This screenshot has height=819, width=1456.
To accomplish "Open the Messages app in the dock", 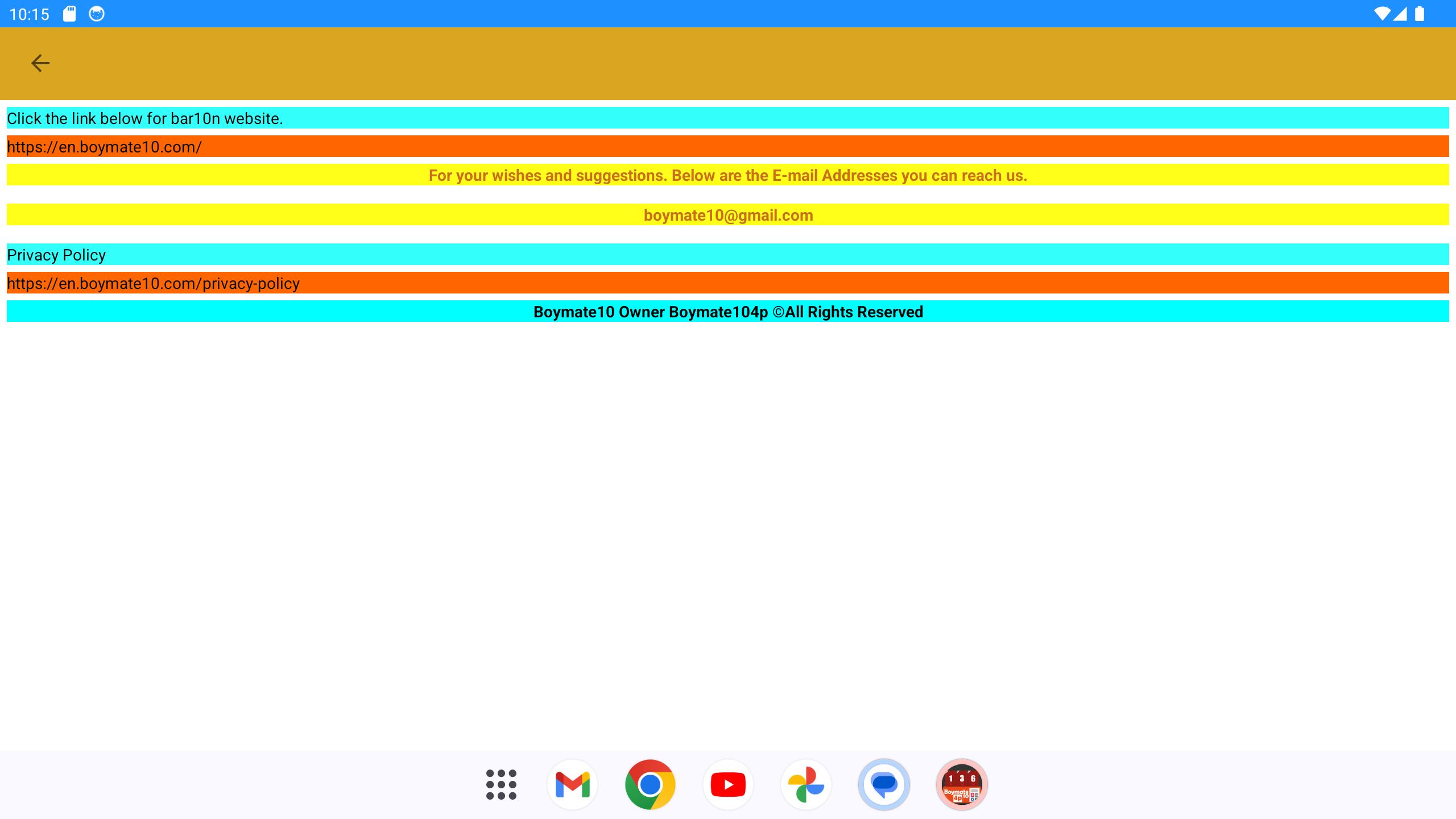I will click(884, 784).
